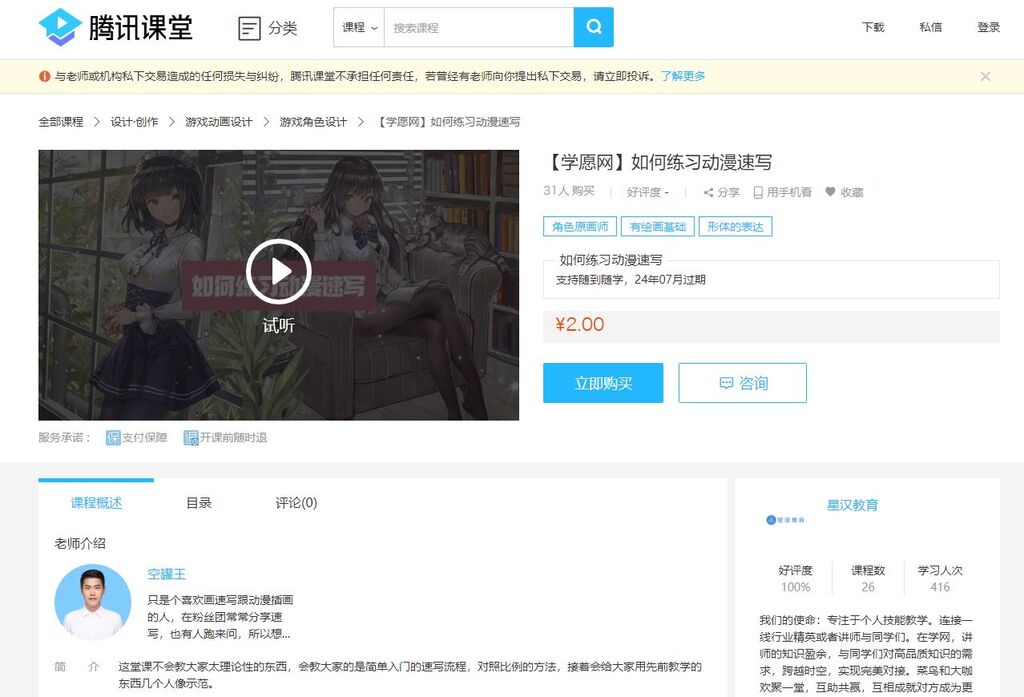
Task: Click the 支付保障 guarantee icon
Action: pyautogui.click(x=113, y=438)
